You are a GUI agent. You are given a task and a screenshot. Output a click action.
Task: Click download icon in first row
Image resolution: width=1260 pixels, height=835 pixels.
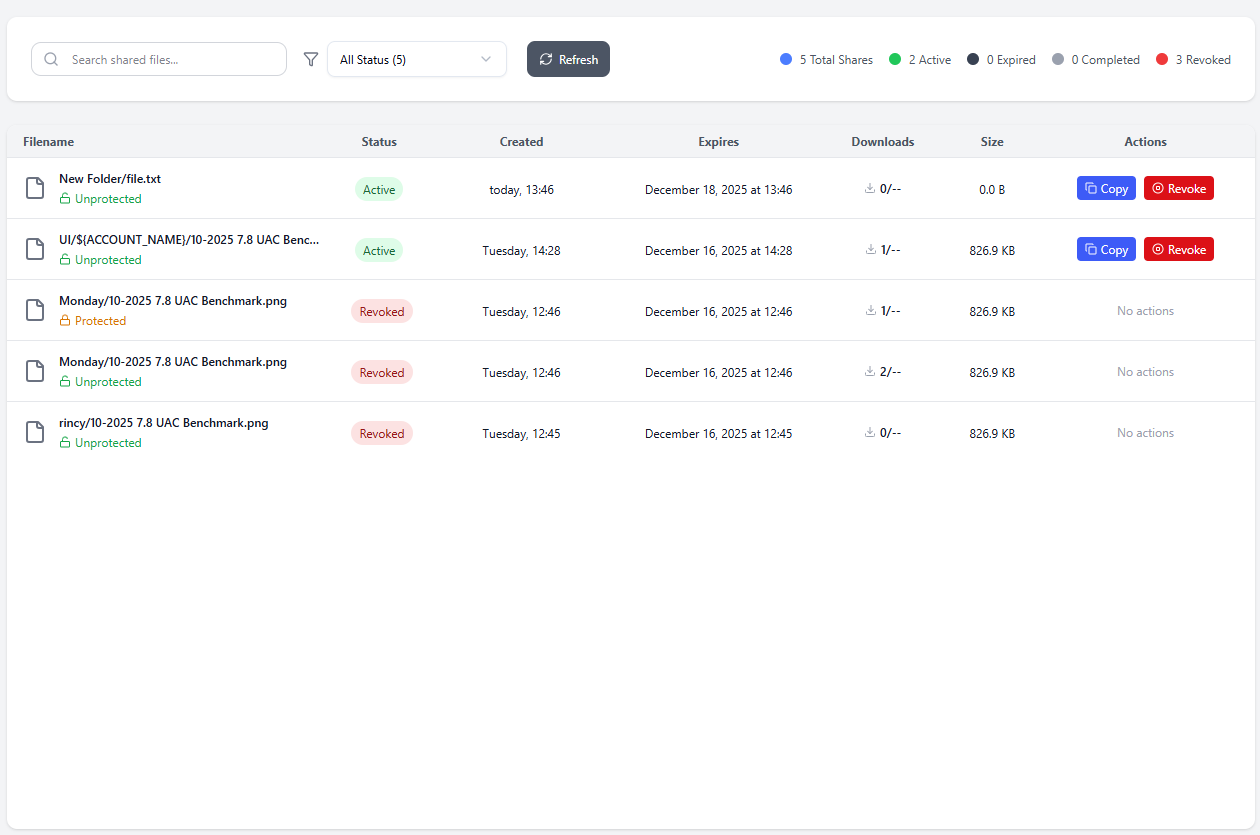(x=870, y=189)
